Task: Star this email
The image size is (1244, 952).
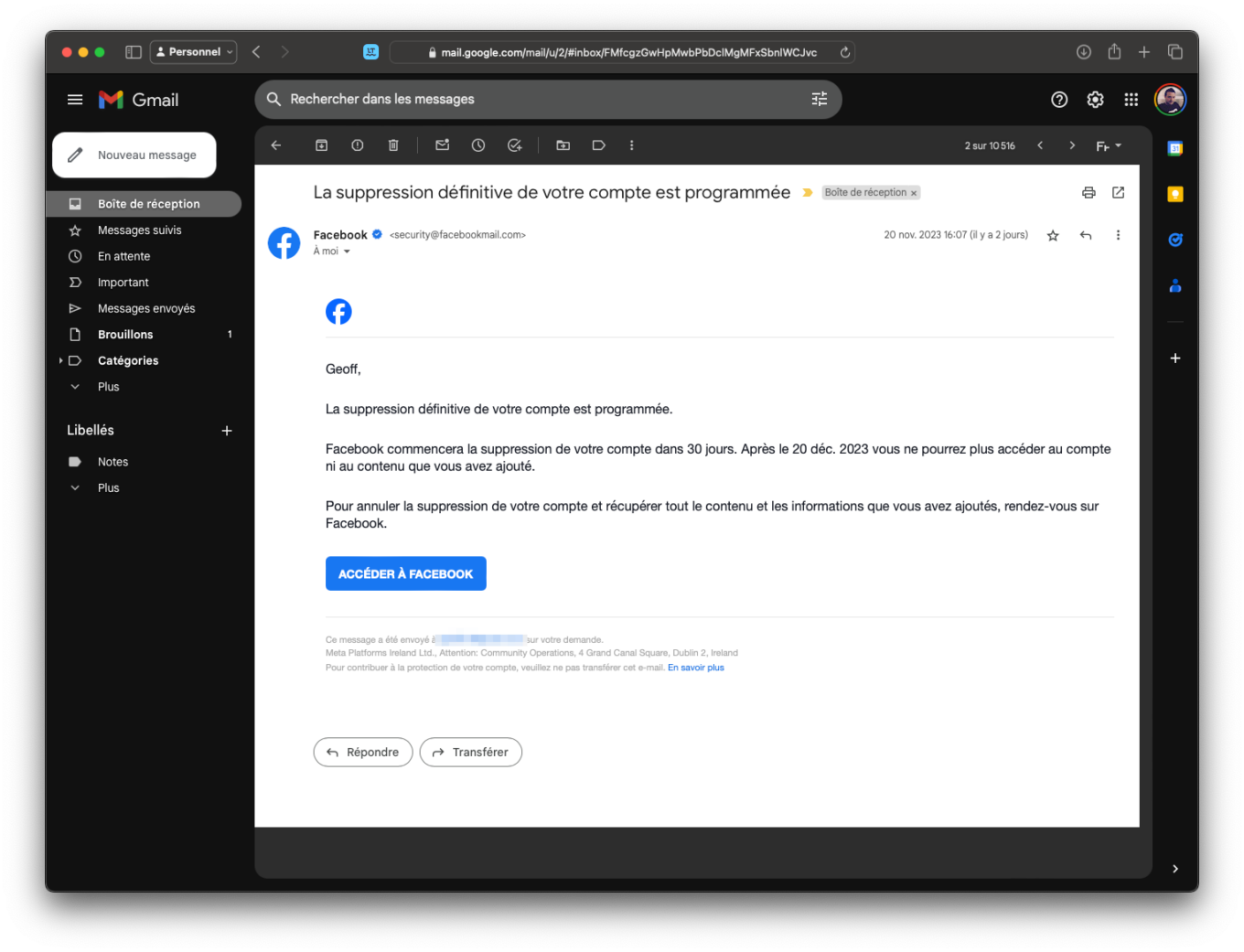Action: click(1053, 235)
